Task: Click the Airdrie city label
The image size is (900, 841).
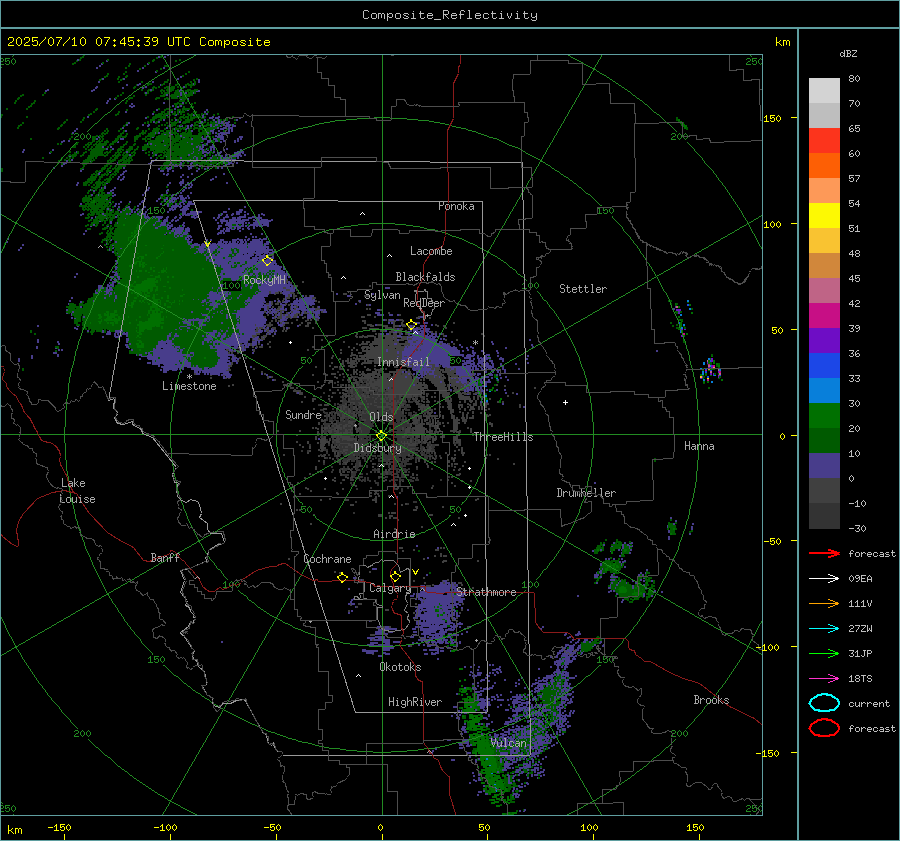Action: pos(394,534)
